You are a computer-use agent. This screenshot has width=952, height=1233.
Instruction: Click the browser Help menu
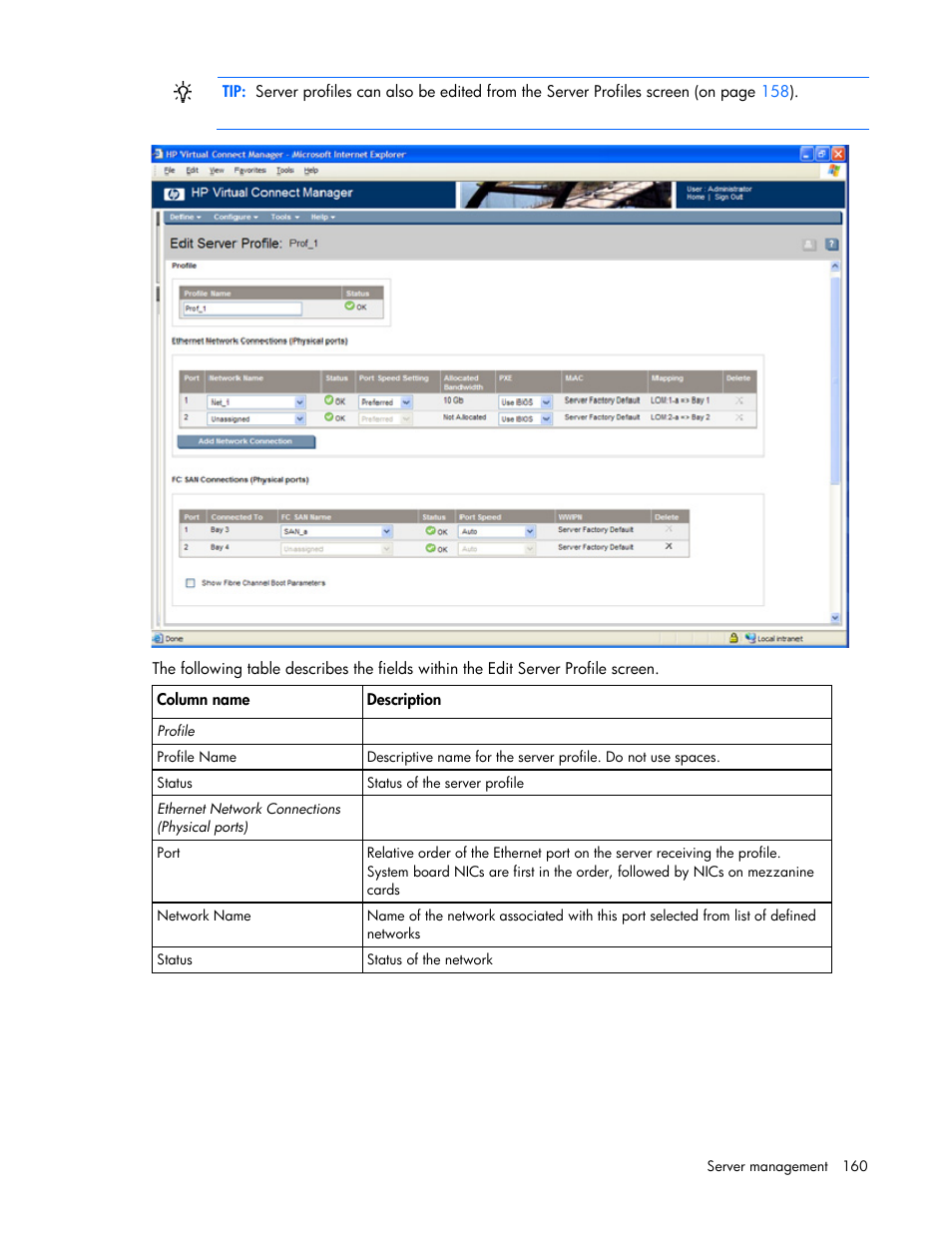click(x=311, y=171)
